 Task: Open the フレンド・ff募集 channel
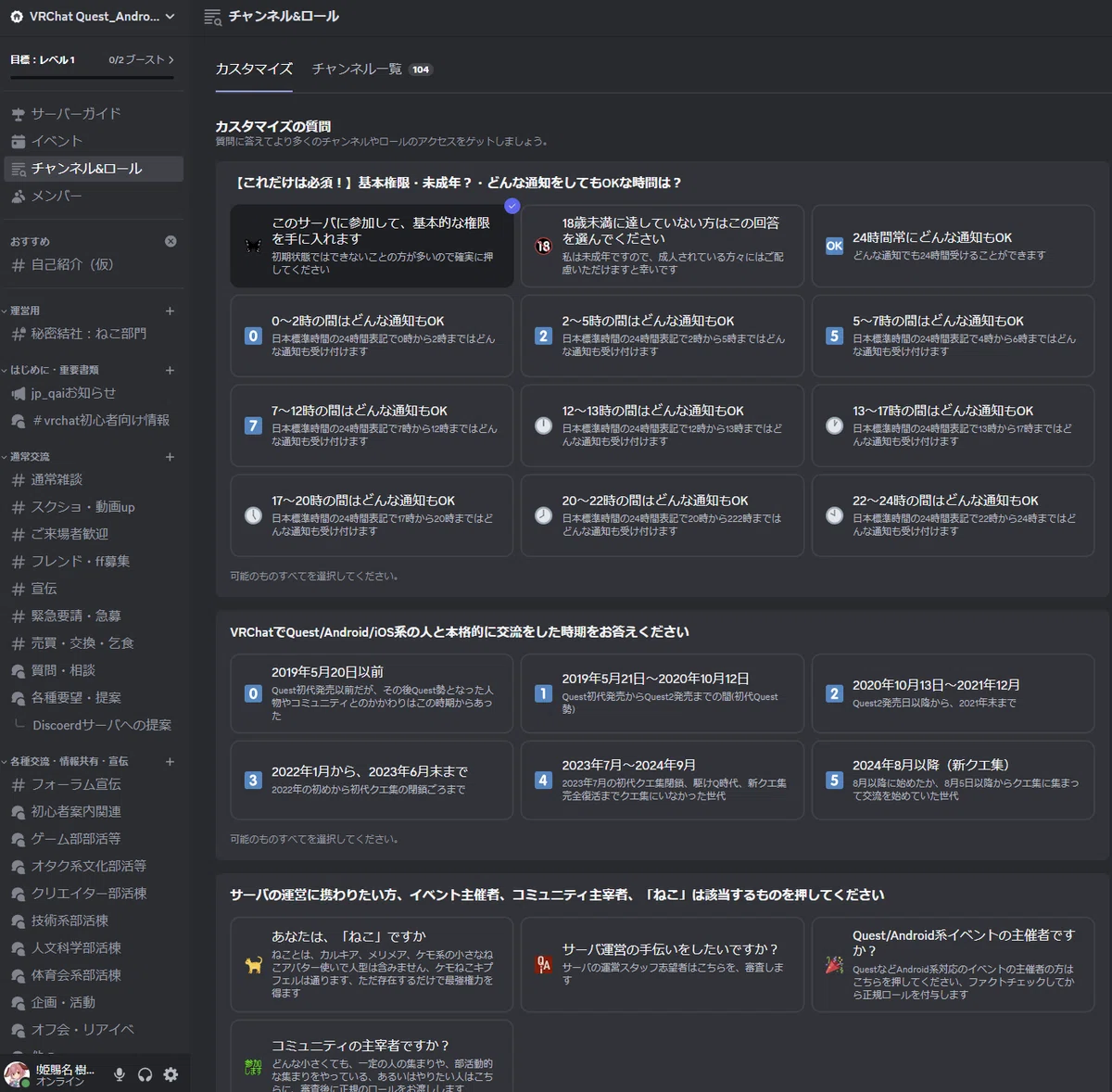(94, 561)
